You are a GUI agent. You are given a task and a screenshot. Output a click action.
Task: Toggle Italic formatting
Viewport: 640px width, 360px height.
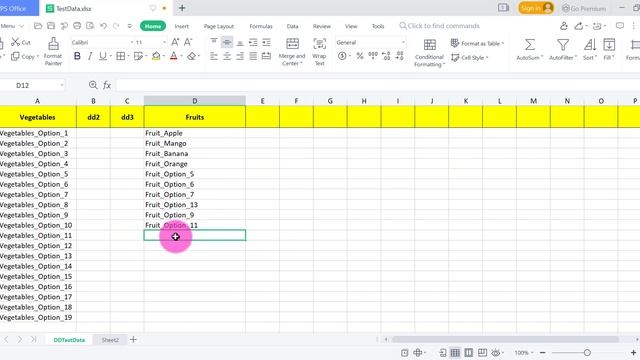pos(90,56)
